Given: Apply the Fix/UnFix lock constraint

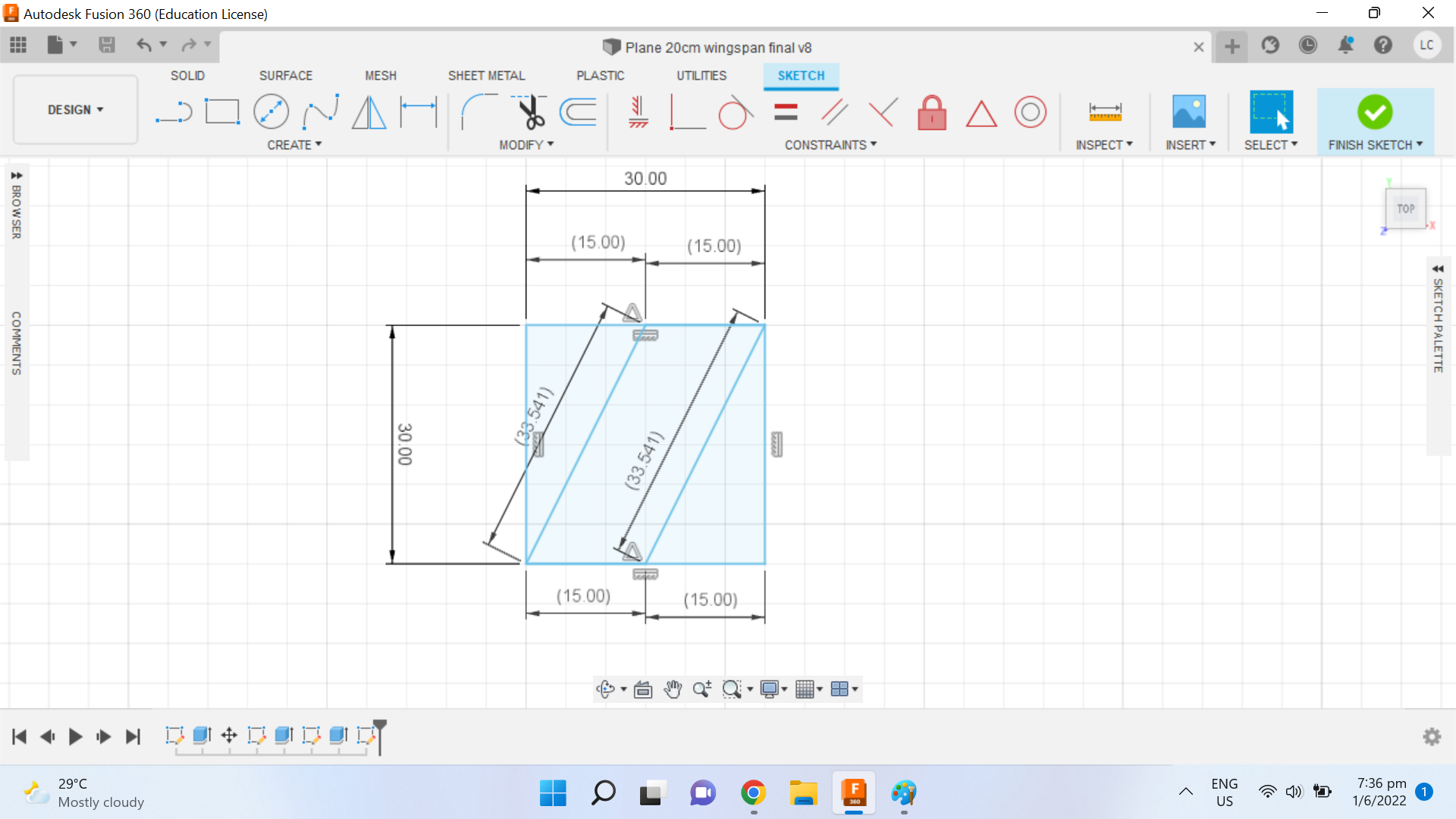Looking at the screenshot, I should tap(932, 111).
